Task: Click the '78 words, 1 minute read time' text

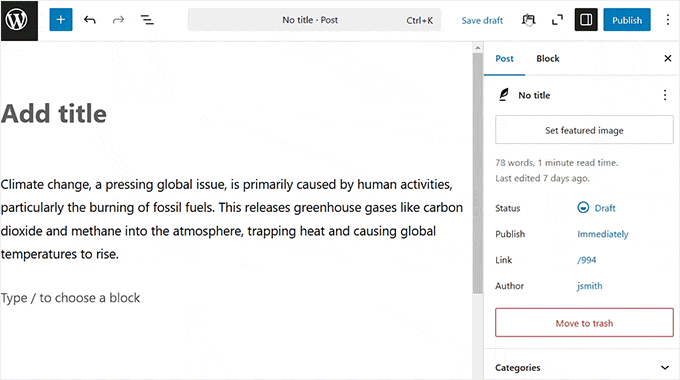Action: pyautogui.click(x=556, y=163)
